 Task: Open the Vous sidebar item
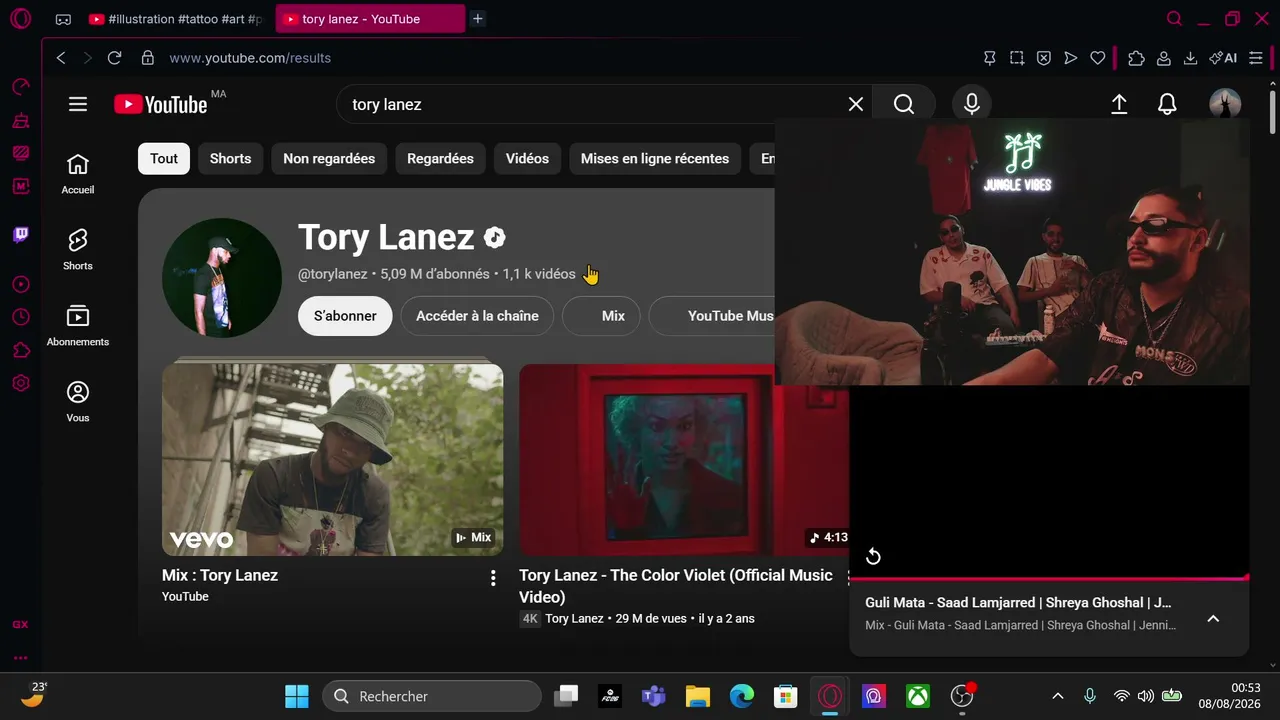[x=78, y=402]
